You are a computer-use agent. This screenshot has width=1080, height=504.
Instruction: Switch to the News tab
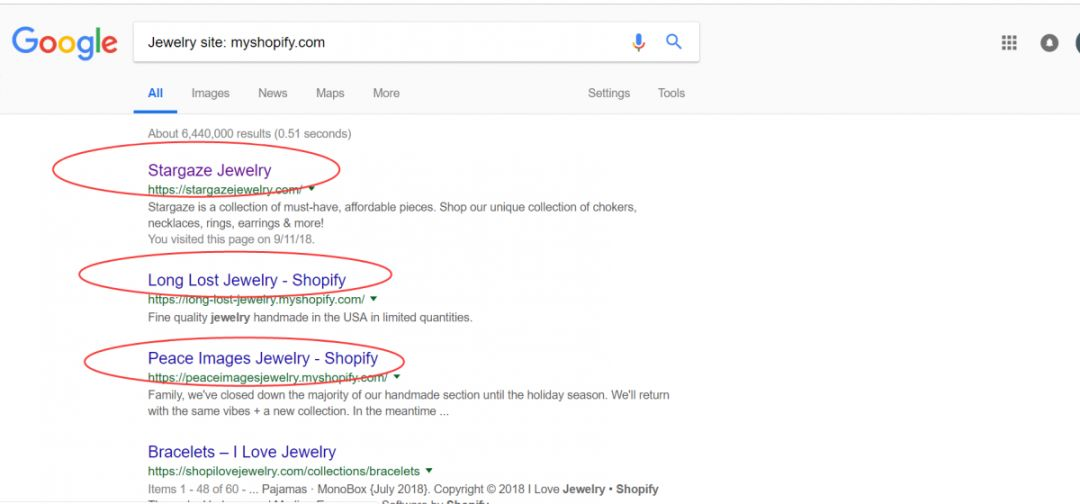(273, 93)
